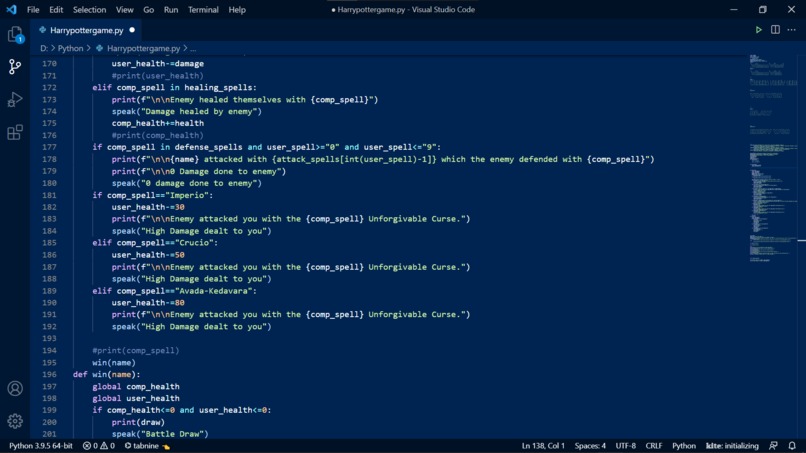This screenshot has height=453, width=806.
Task: Select language mode Python in status bar
Action: click(x=684, y=446)
